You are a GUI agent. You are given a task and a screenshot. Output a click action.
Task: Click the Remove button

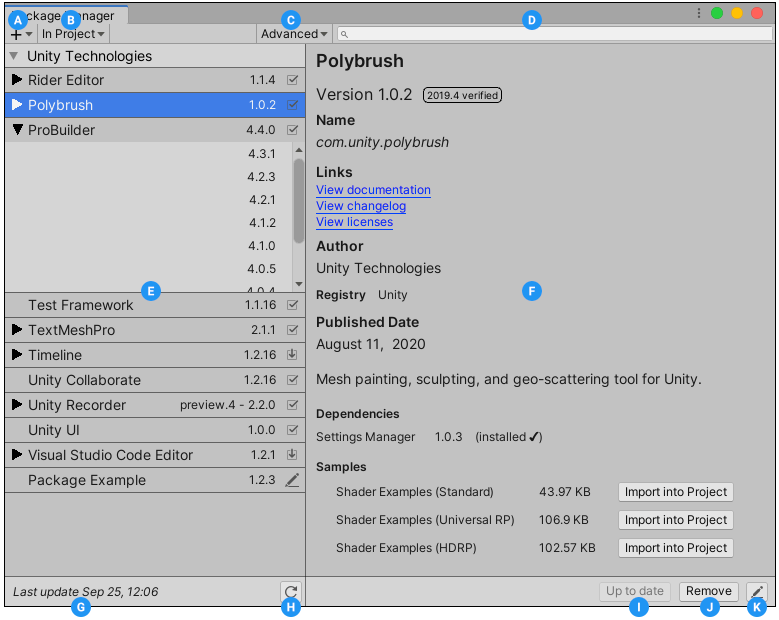click(708, 591)
